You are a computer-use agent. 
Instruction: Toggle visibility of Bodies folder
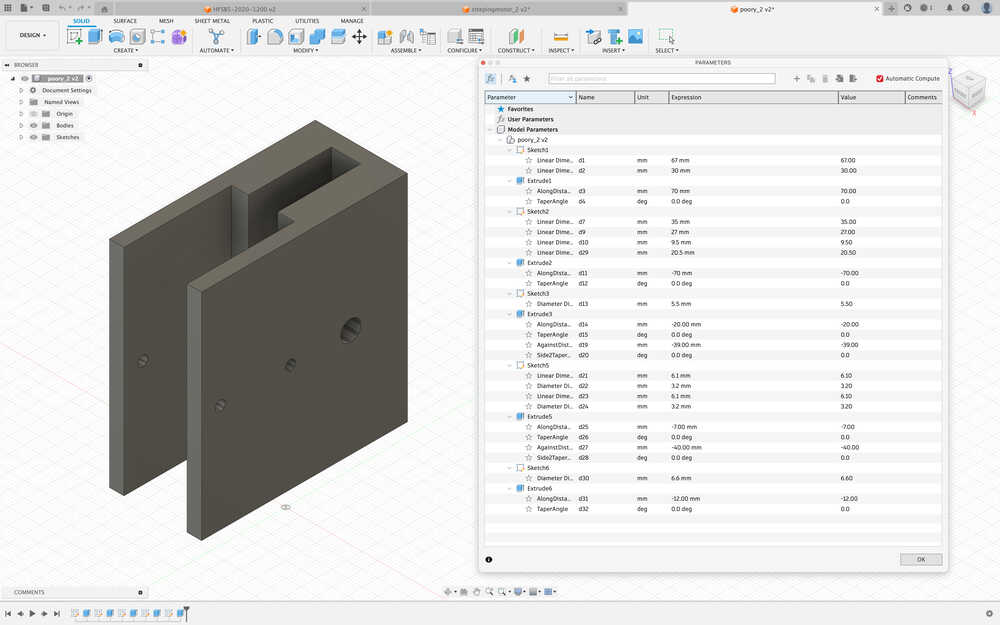click(x=34, y=126)
